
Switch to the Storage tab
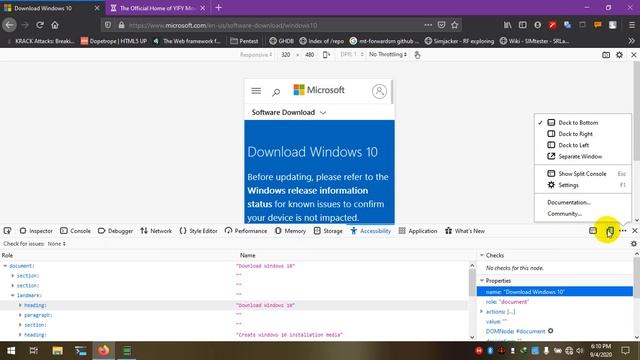(328, 231)
